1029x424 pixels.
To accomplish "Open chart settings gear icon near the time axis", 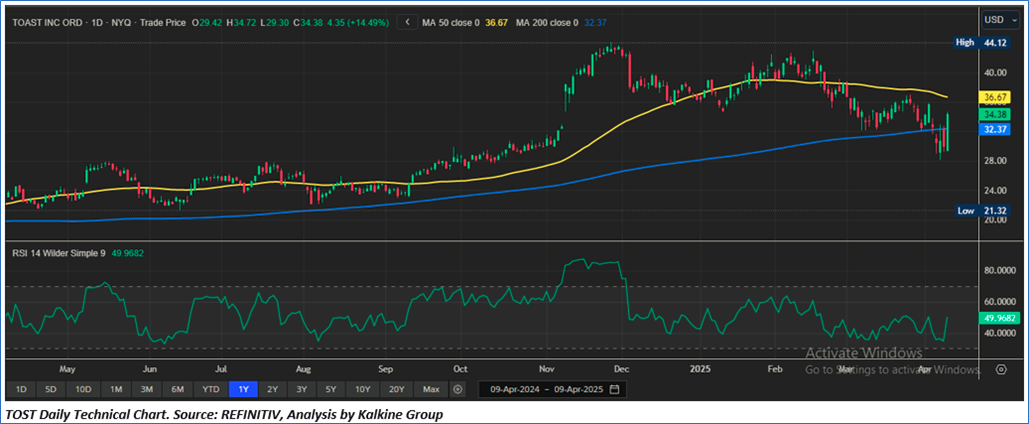I will tap(1001, 370).
